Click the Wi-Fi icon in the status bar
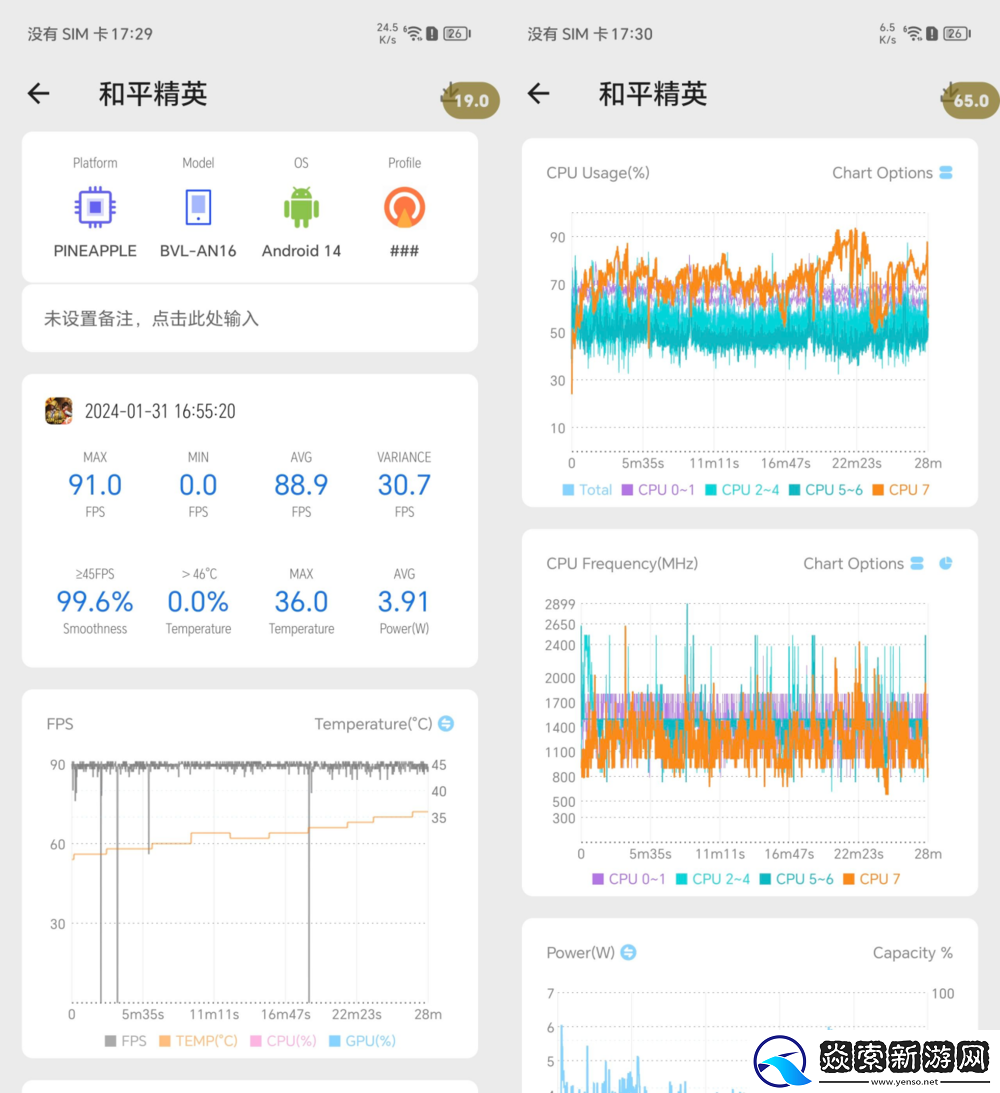The image size is (1000, 1093). 415,31
